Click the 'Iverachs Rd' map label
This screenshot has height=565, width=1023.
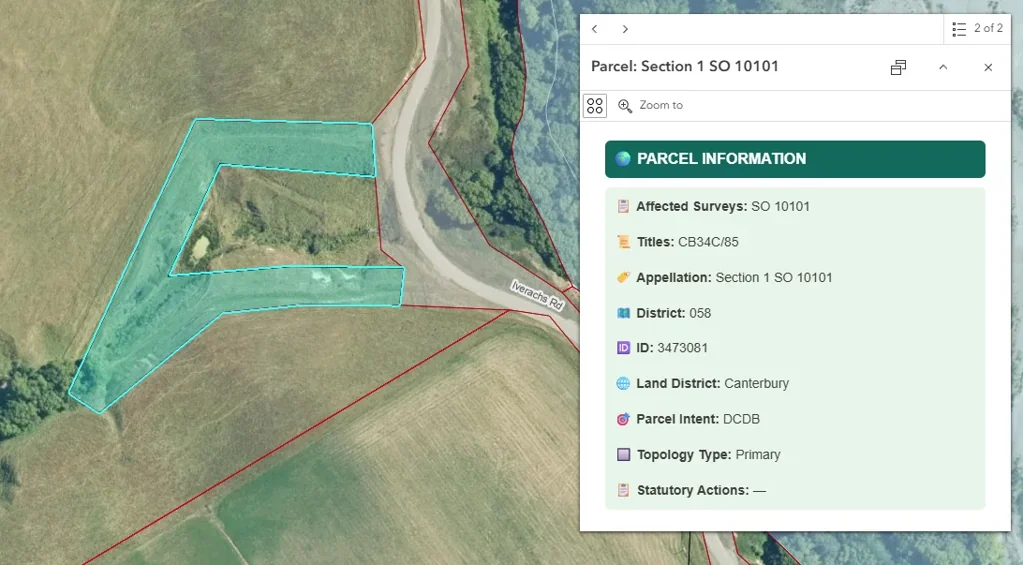(x=537, y=295)
